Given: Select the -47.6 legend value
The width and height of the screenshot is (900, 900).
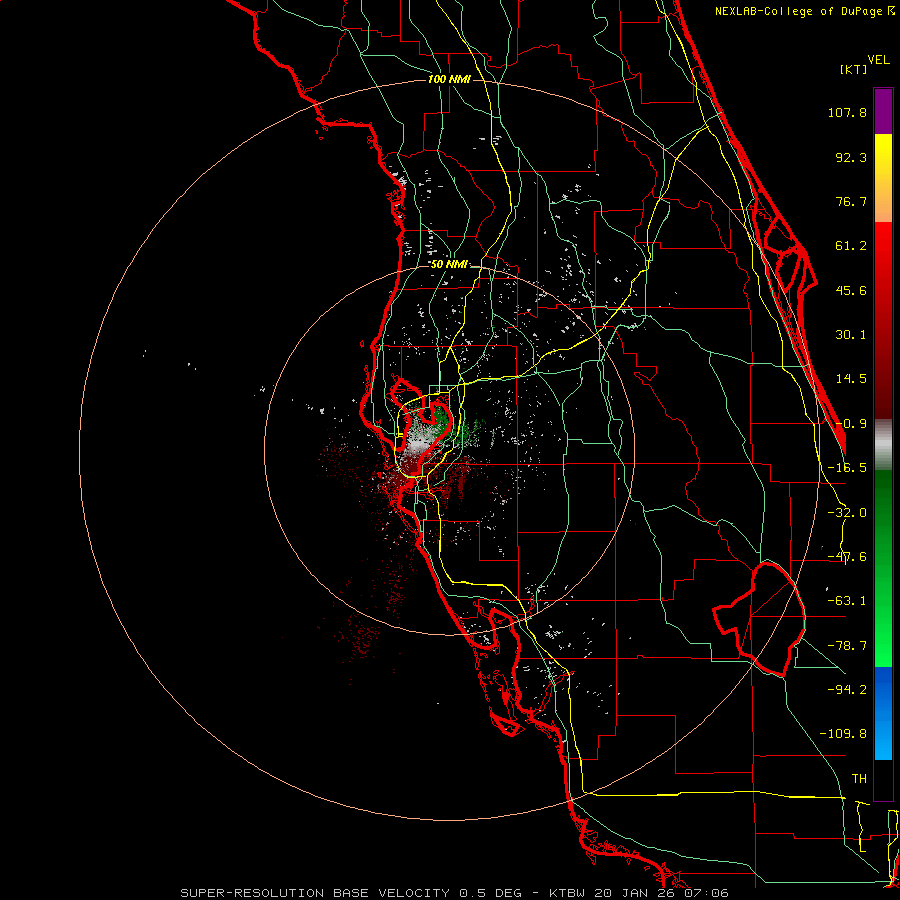Looking at the screenshot, I should (x=847, y=557).
